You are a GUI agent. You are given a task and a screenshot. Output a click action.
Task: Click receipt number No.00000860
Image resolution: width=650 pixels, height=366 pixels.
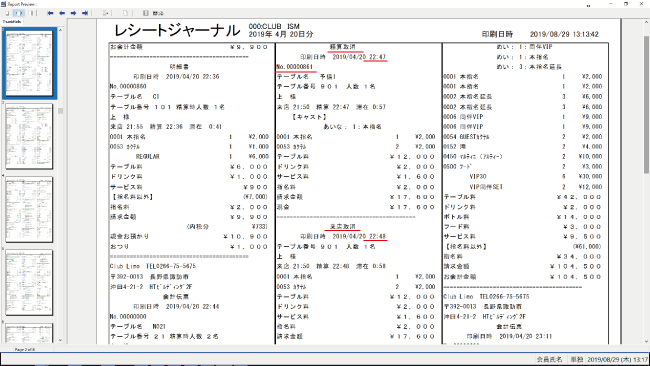point(128,87)
